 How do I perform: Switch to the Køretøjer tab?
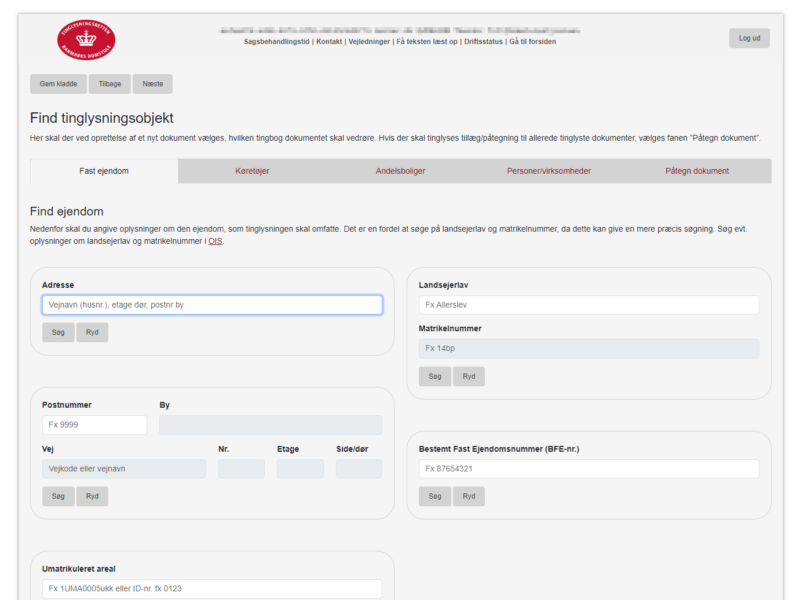(251, 171)
